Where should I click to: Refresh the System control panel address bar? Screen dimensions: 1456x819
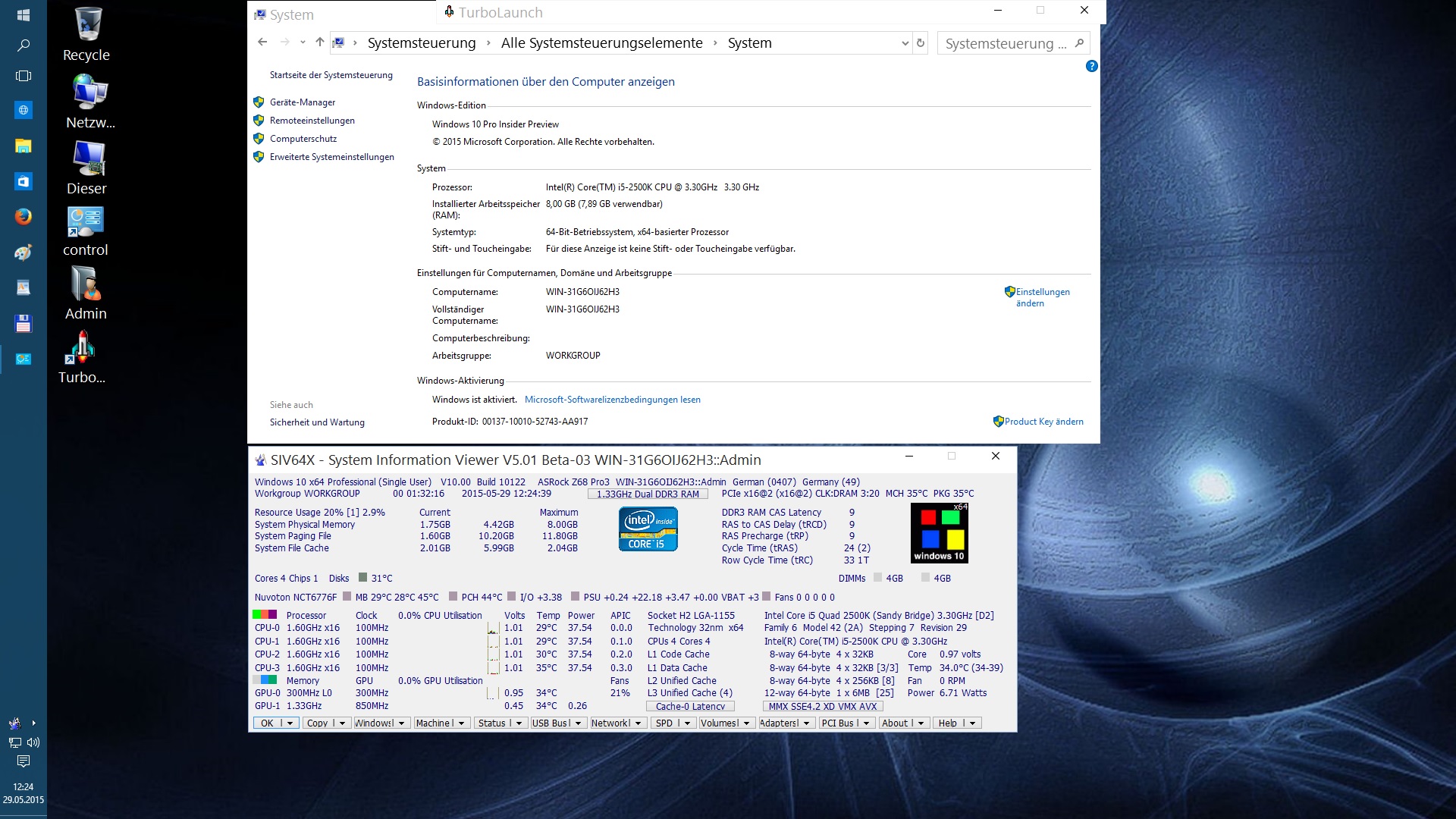(921, 43)
